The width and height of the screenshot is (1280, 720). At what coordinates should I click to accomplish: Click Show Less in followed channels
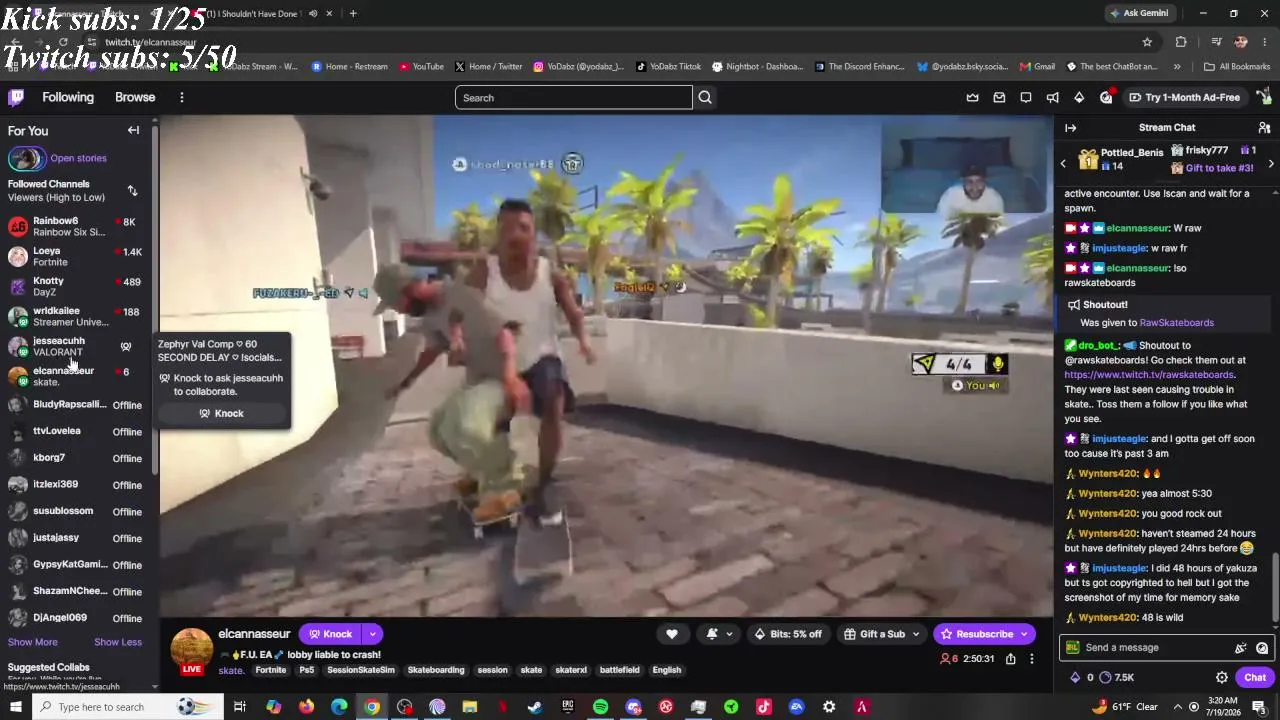[x=118, y=642]
